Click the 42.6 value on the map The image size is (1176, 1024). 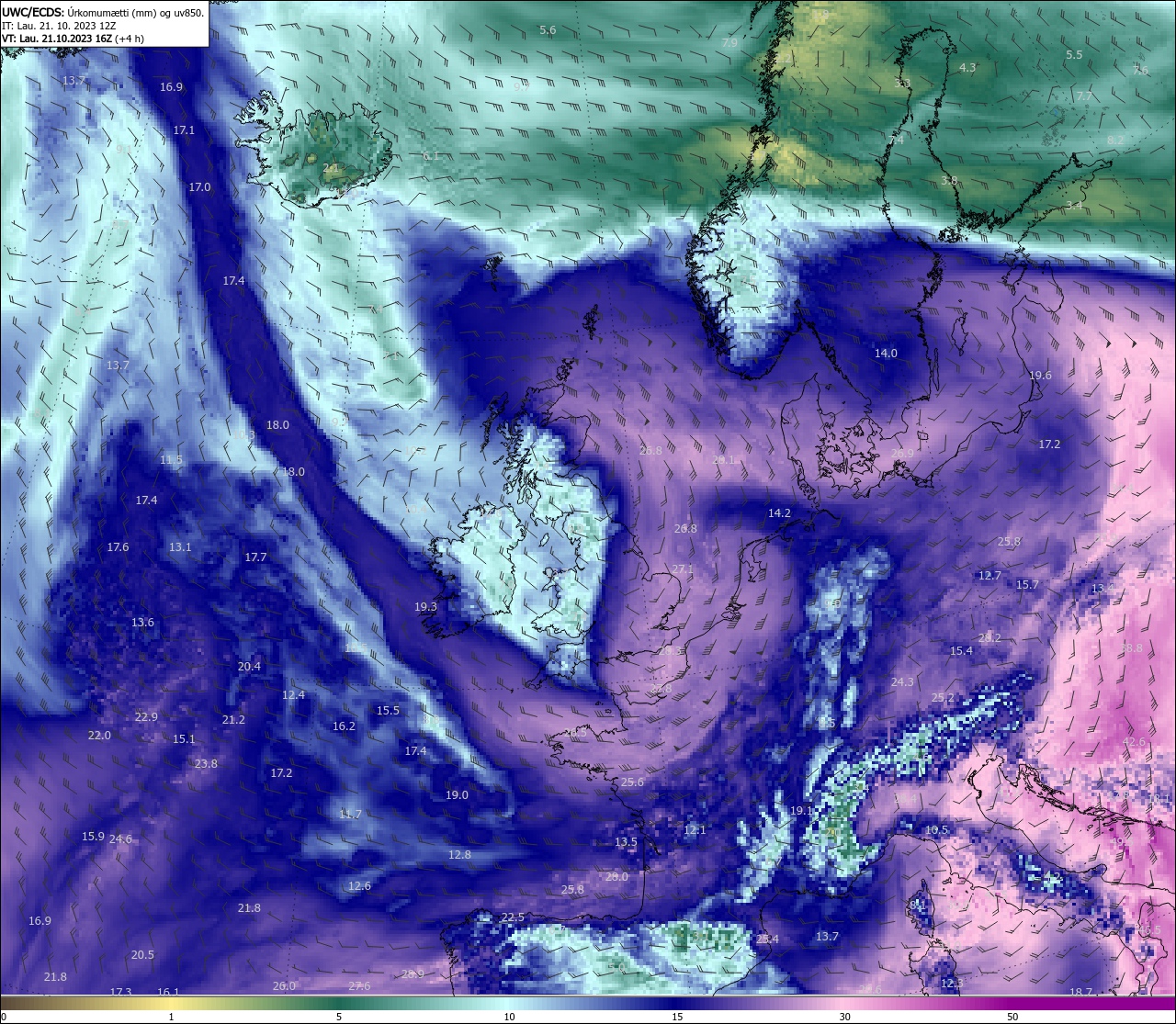coord(1135,741)
